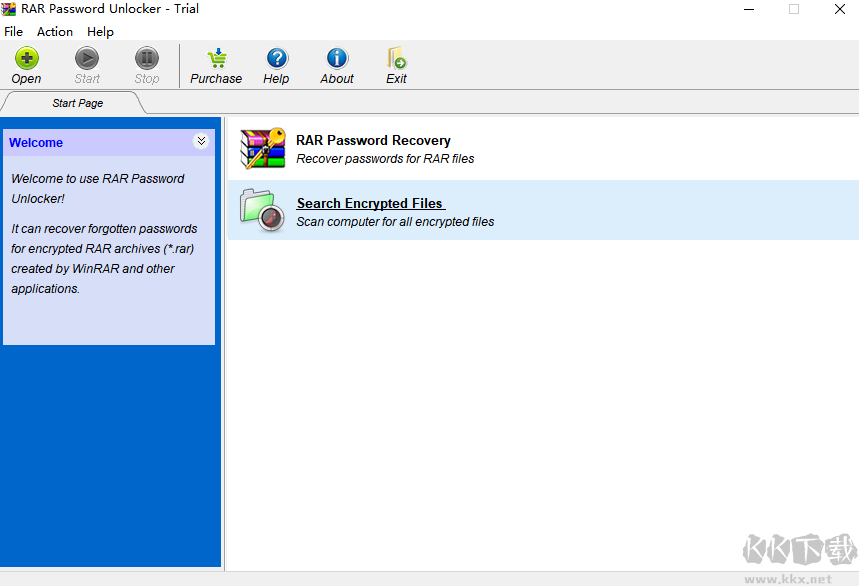Image resolution: width=859 pixels, height=586 pixels.
Task: Open the Action menu
Action: 54,31
